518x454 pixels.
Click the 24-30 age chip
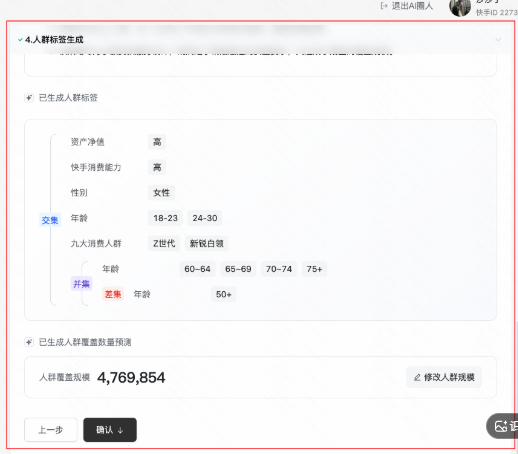(x=205, y=218)
